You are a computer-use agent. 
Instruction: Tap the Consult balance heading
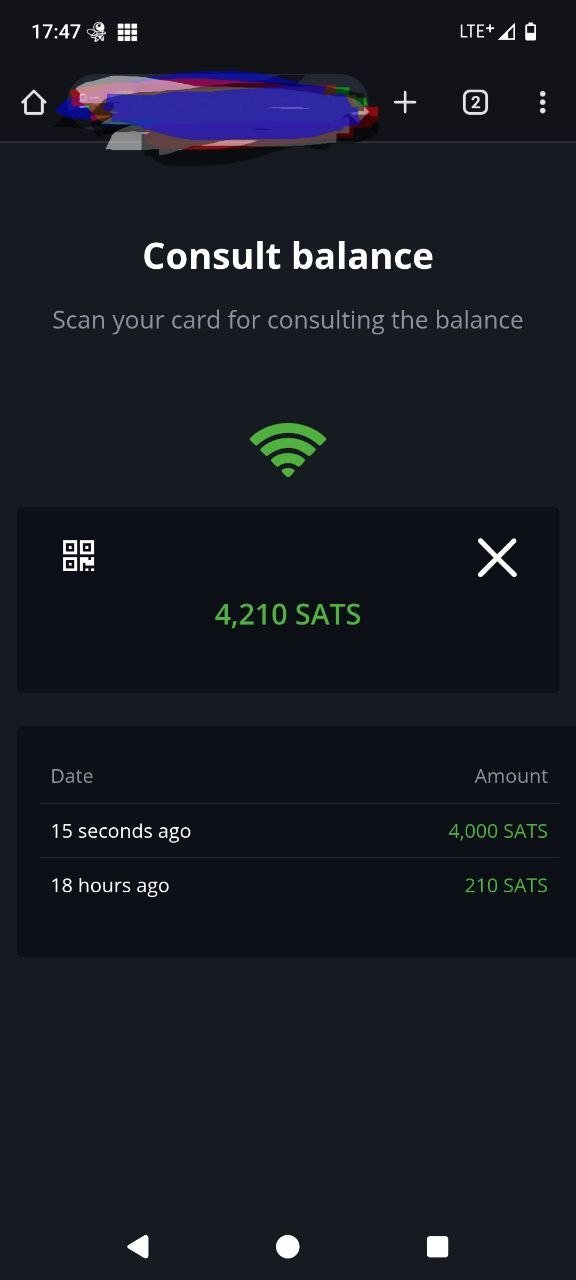[288, 256]
